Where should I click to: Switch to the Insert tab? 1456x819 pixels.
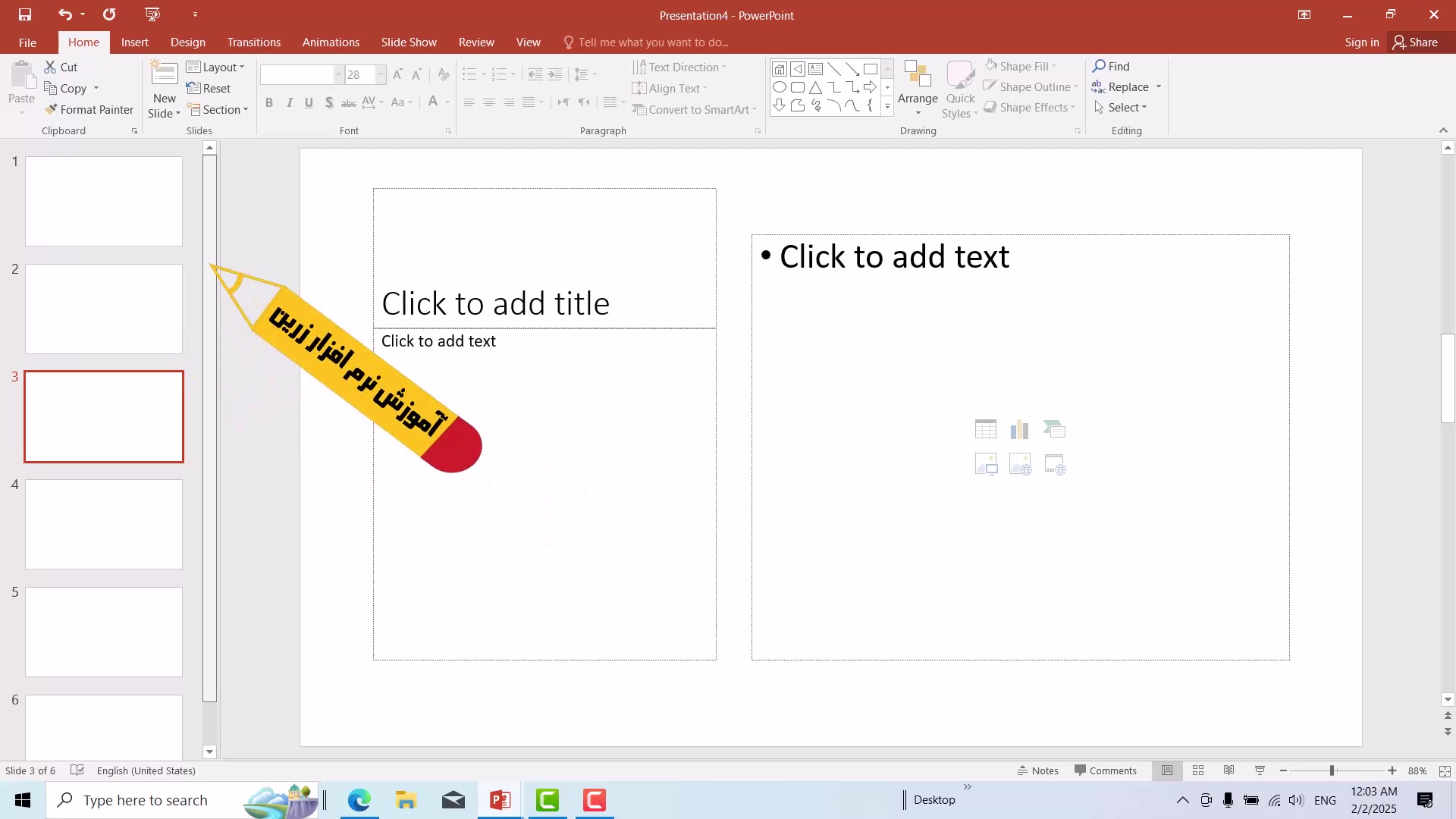coord(134,42)
